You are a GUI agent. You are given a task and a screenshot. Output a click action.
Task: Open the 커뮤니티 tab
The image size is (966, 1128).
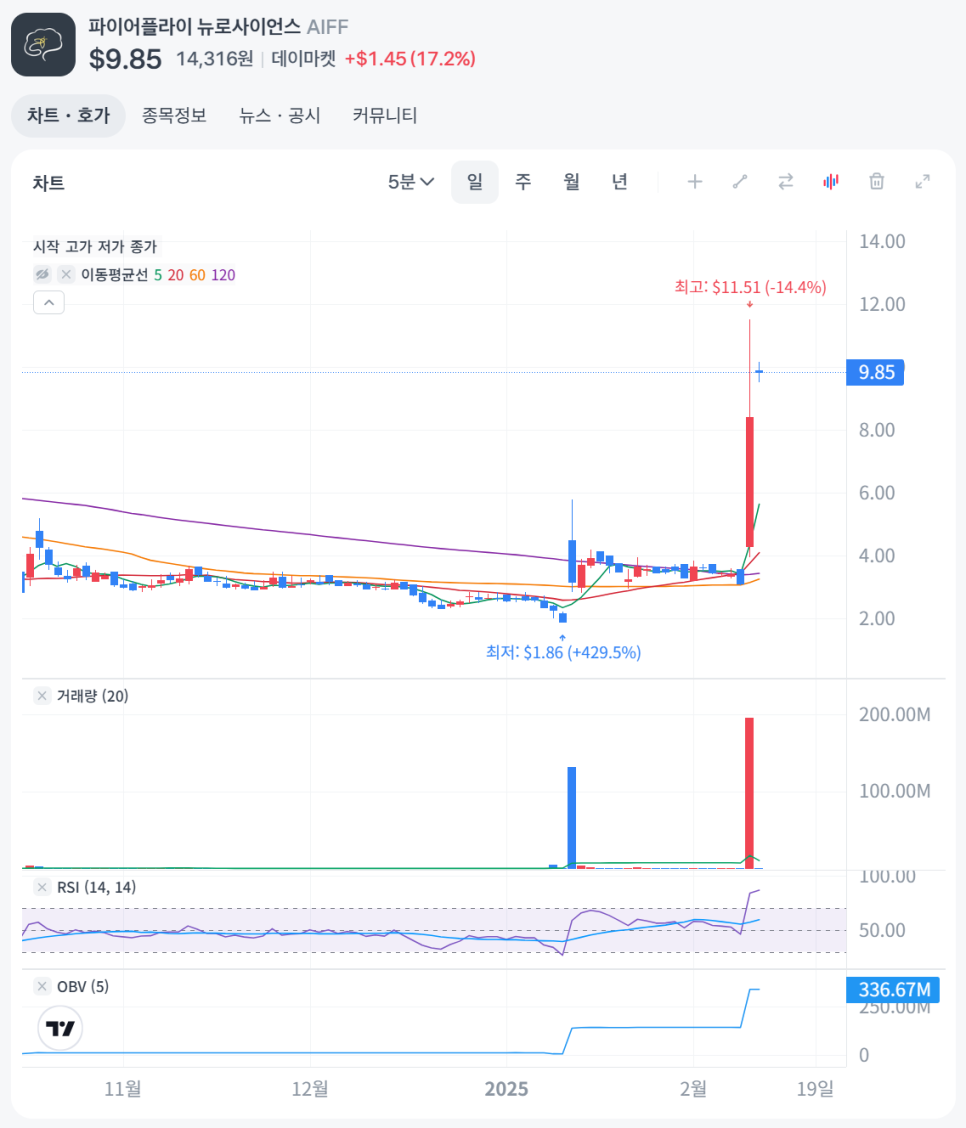coord(385,115)
